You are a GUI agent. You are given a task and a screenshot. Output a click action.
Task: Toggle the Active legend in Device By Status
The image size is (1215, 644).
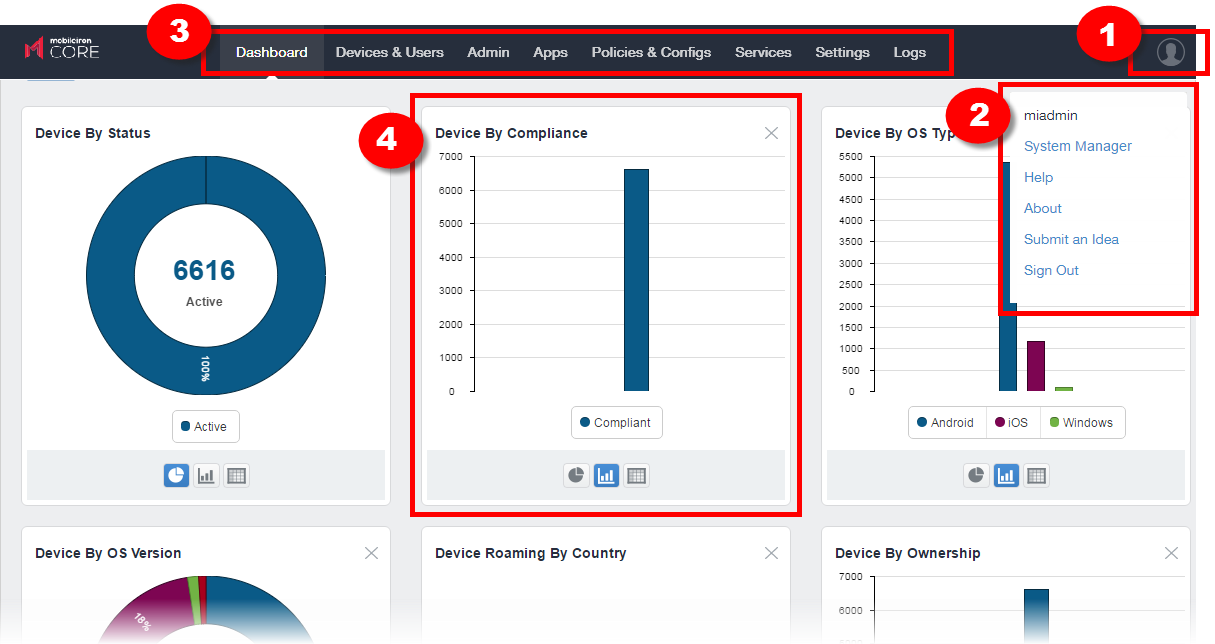(x=205, y=427)
